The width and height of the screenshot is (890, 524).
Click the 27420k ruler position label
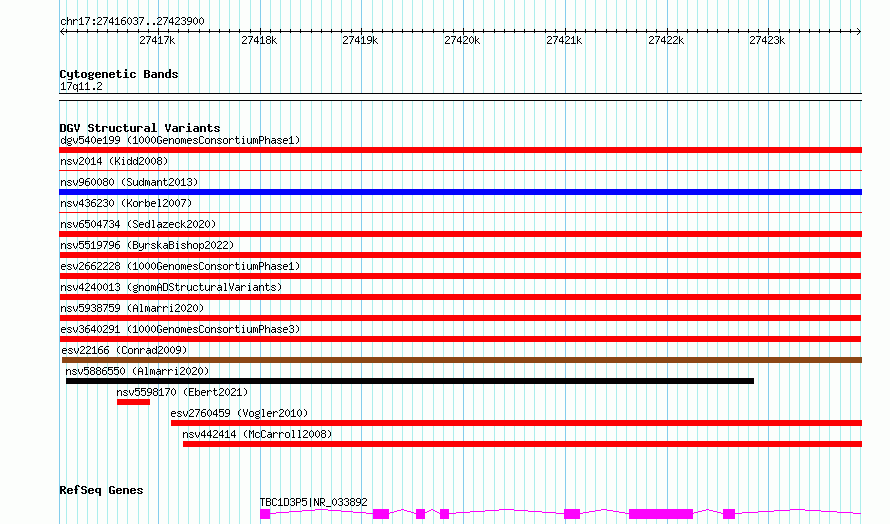pyautogui.click(x=461, y=41)
